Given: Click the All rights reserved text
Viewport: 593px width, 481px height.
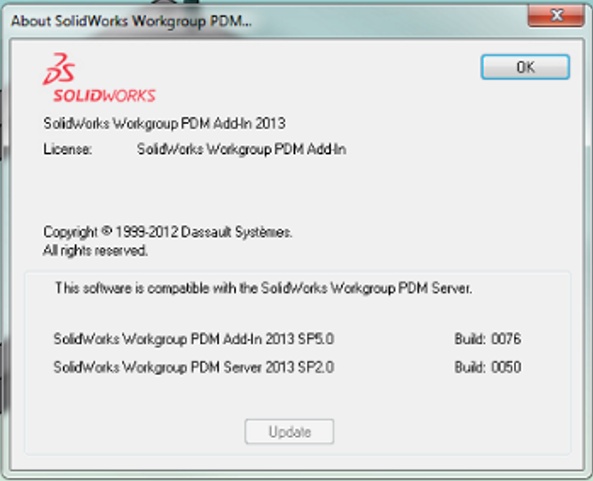Looking at the screenshot, I should point(95,250).
